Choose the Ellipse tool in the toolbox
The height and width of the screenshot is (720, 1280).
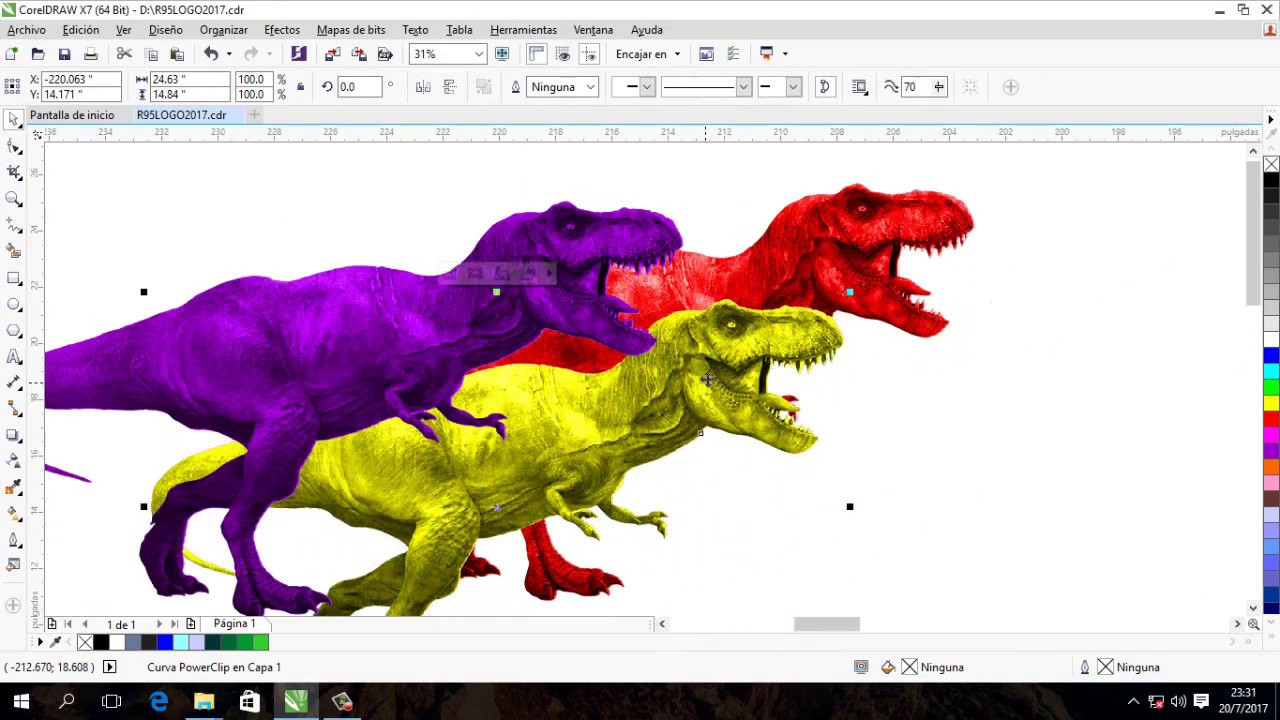coord(14,304)
